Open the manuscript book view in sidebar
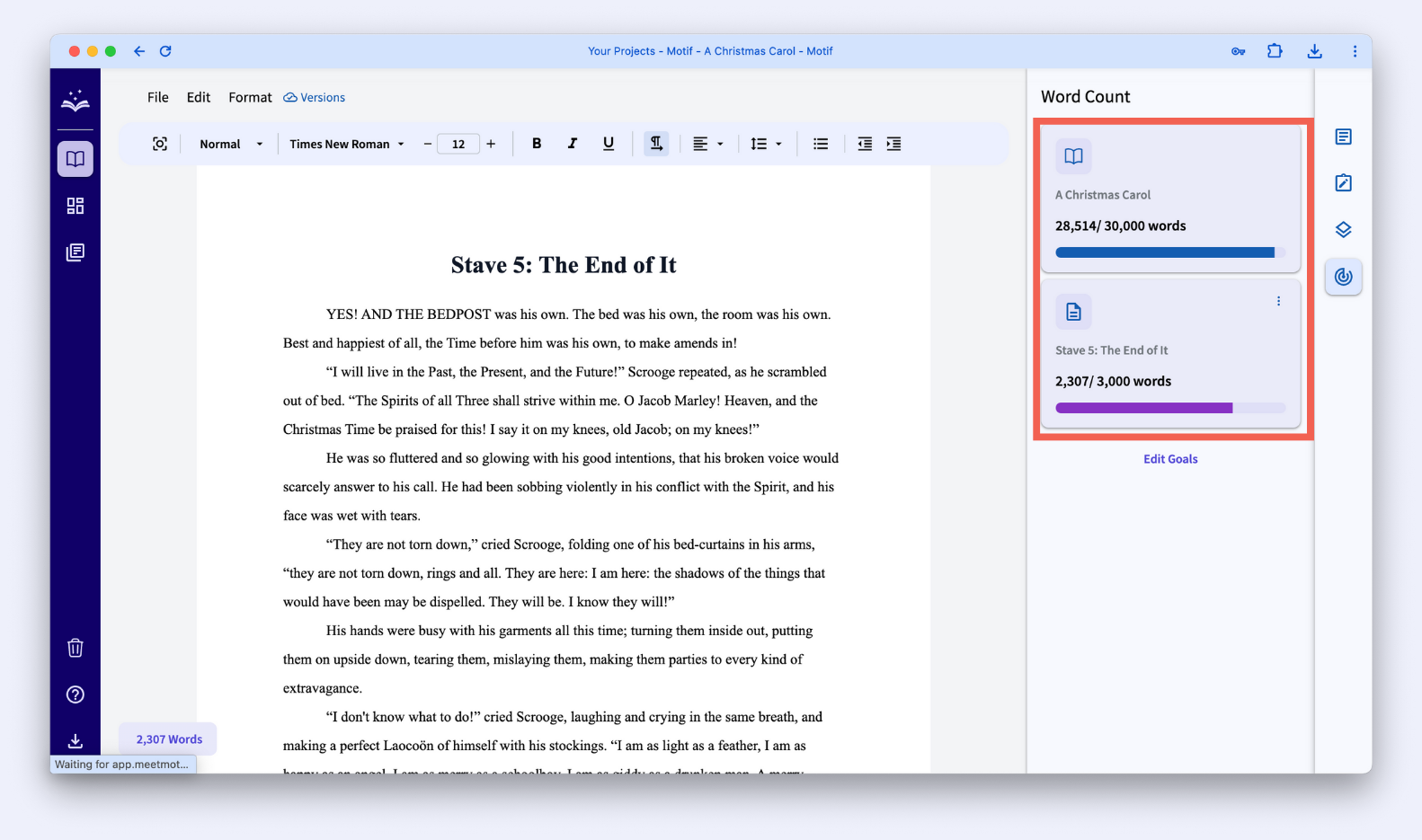This screenshot has width=1422, height=840. pyautogui.click(x=76, y=159)
